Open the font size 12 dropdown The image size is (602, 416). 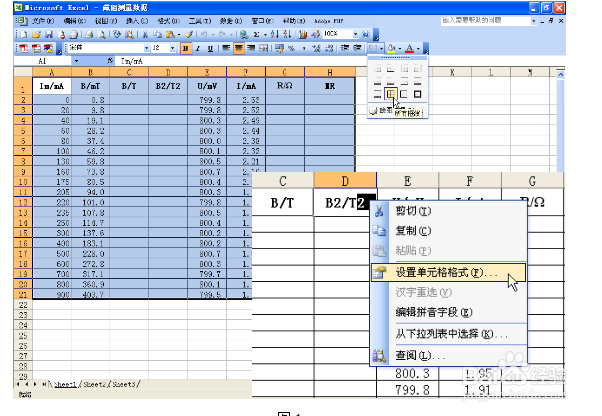[x=172, y=48]
